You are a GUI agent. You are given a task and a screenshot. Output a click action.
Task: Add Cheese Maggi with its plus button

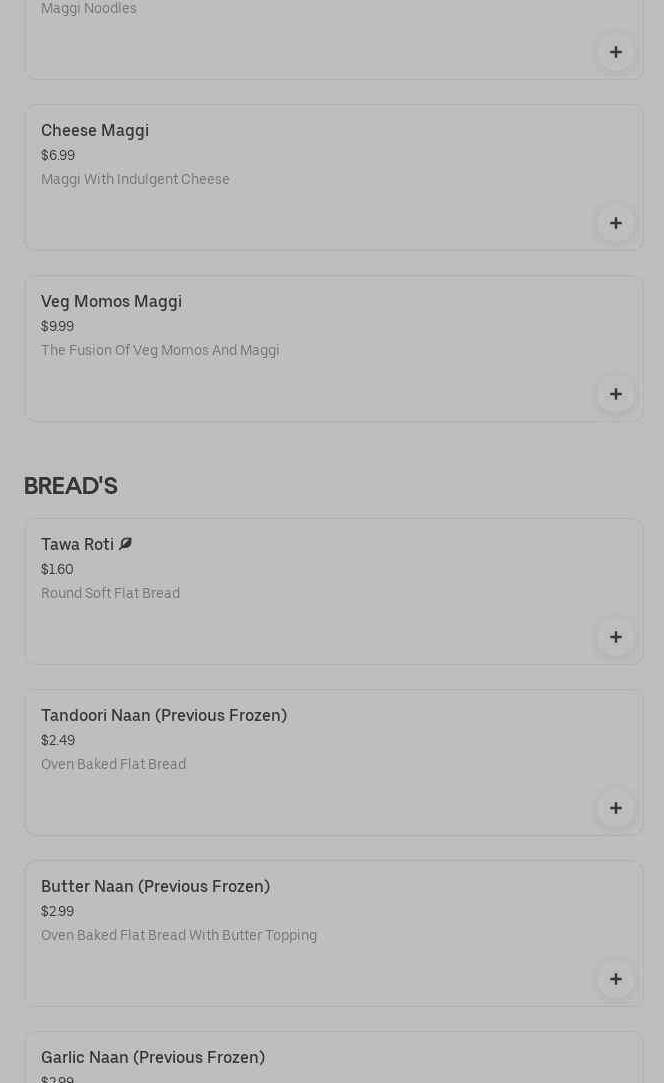pyautogui.click(x=615, y=223)
